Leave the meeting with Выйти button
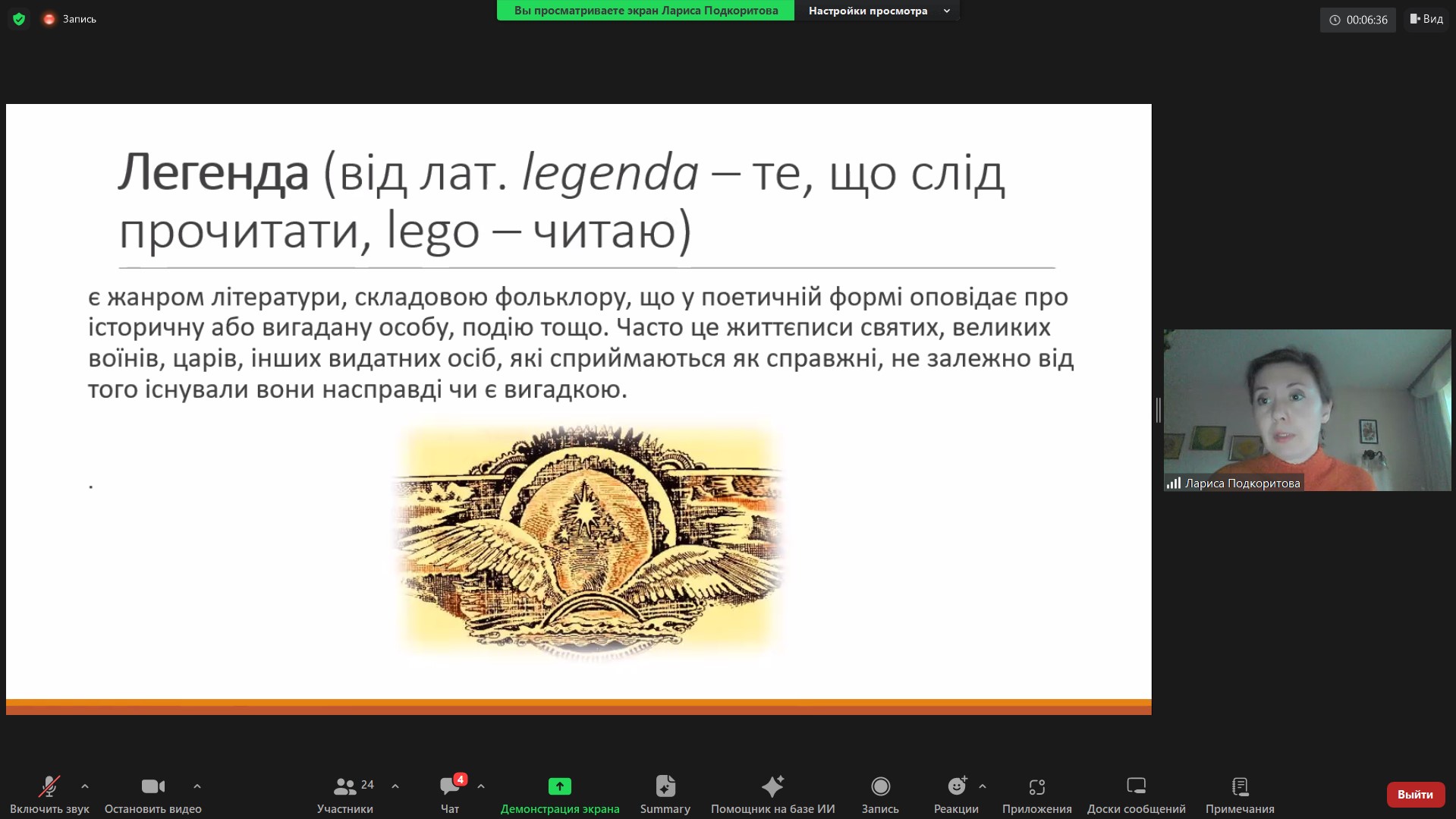Screen dimensions: 1456x819 (1415, 794)
